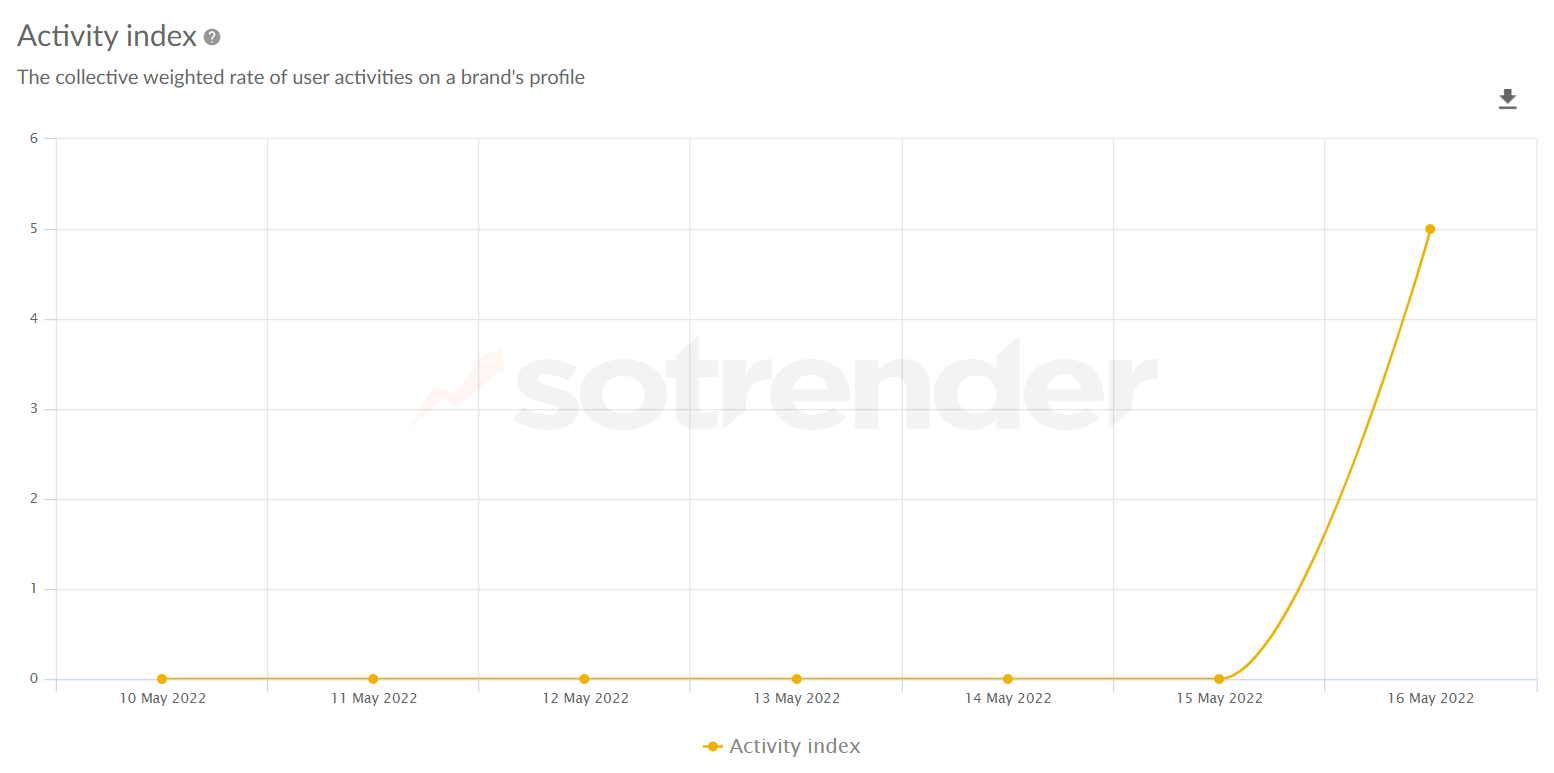Select the 10 May 2022 data point
Viewport: 1554px width, 773px height.
coord(162,679)
